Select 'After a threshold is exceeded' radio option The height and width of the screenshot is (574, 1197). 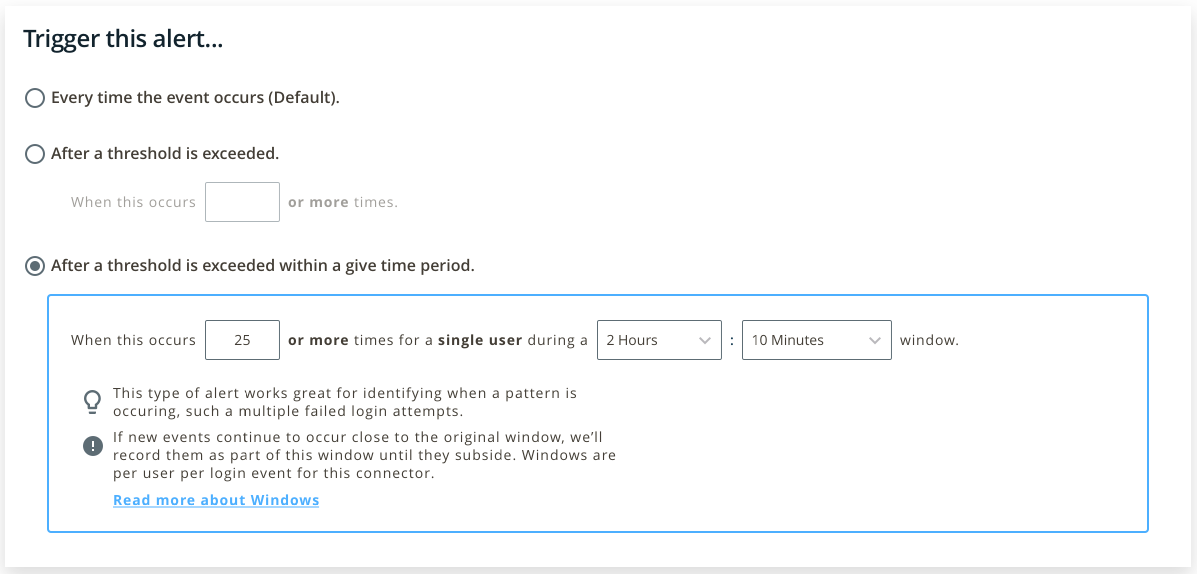click(35, 154)
